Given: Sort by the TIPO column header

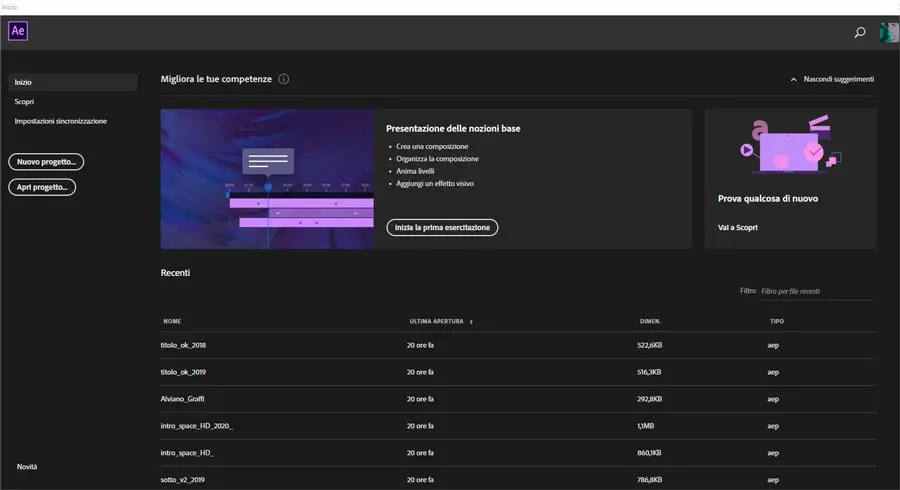Looking at the screenshot, I should (x=777, y=321).
